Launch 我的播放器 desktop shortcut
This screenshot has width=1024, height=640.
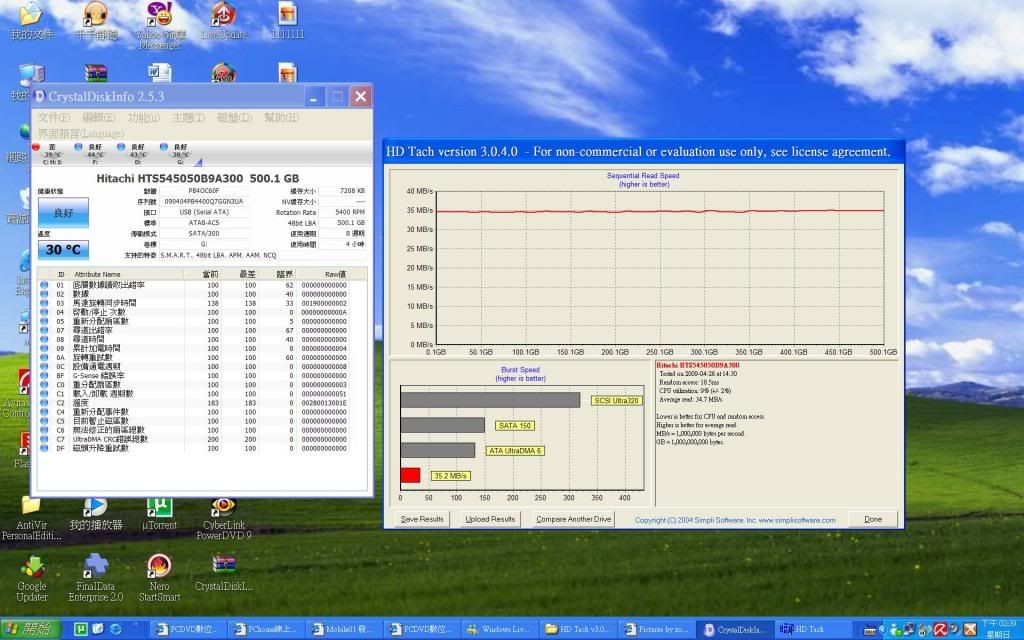pos(95,514)
